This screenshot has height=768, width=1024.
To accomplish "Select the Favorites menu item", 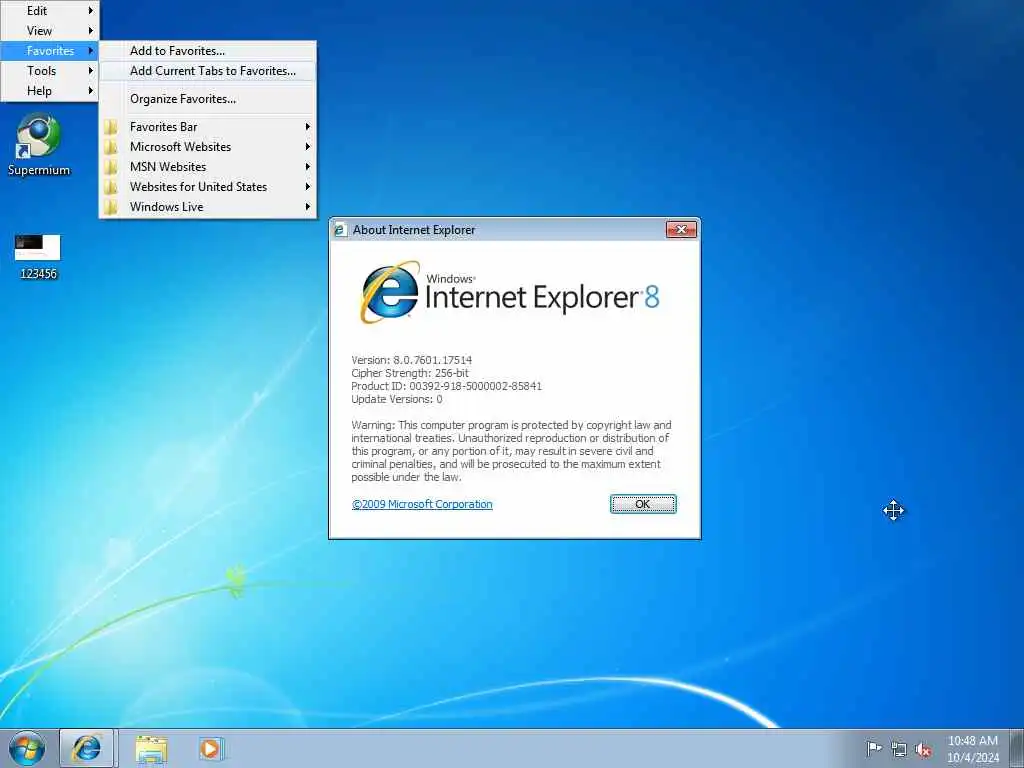I will click(x=50, y=51).
